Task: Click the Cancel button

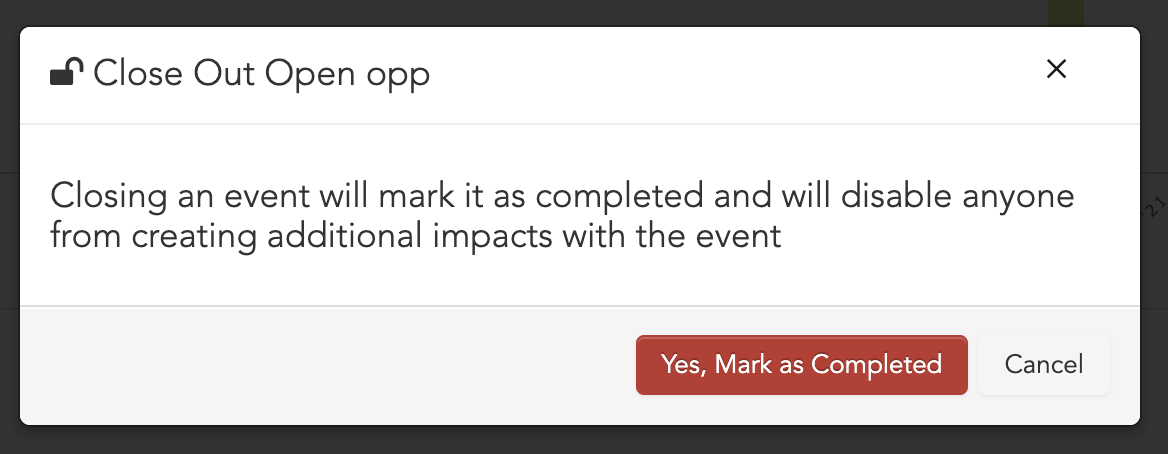Action: (1044, 365)
